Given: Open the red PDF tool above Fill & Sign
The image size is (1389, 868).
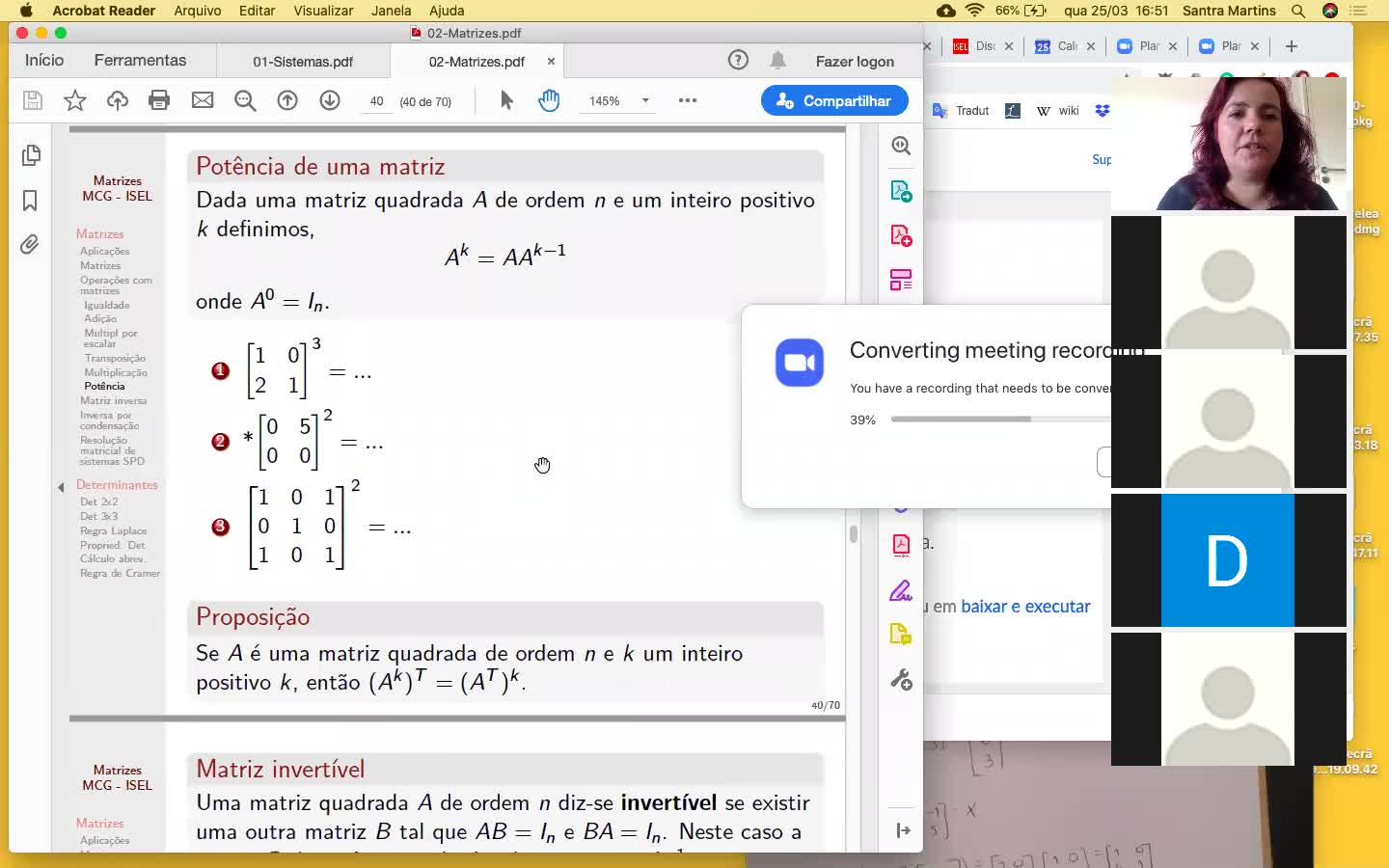Looking at the screenshot, I should (x=901, y=545).
